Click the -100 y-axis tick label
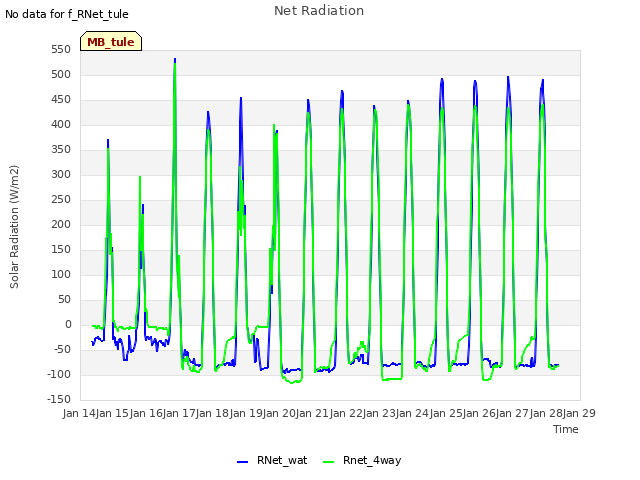The image size is (640, 480). pyautogui.click(x=59, y=374)
